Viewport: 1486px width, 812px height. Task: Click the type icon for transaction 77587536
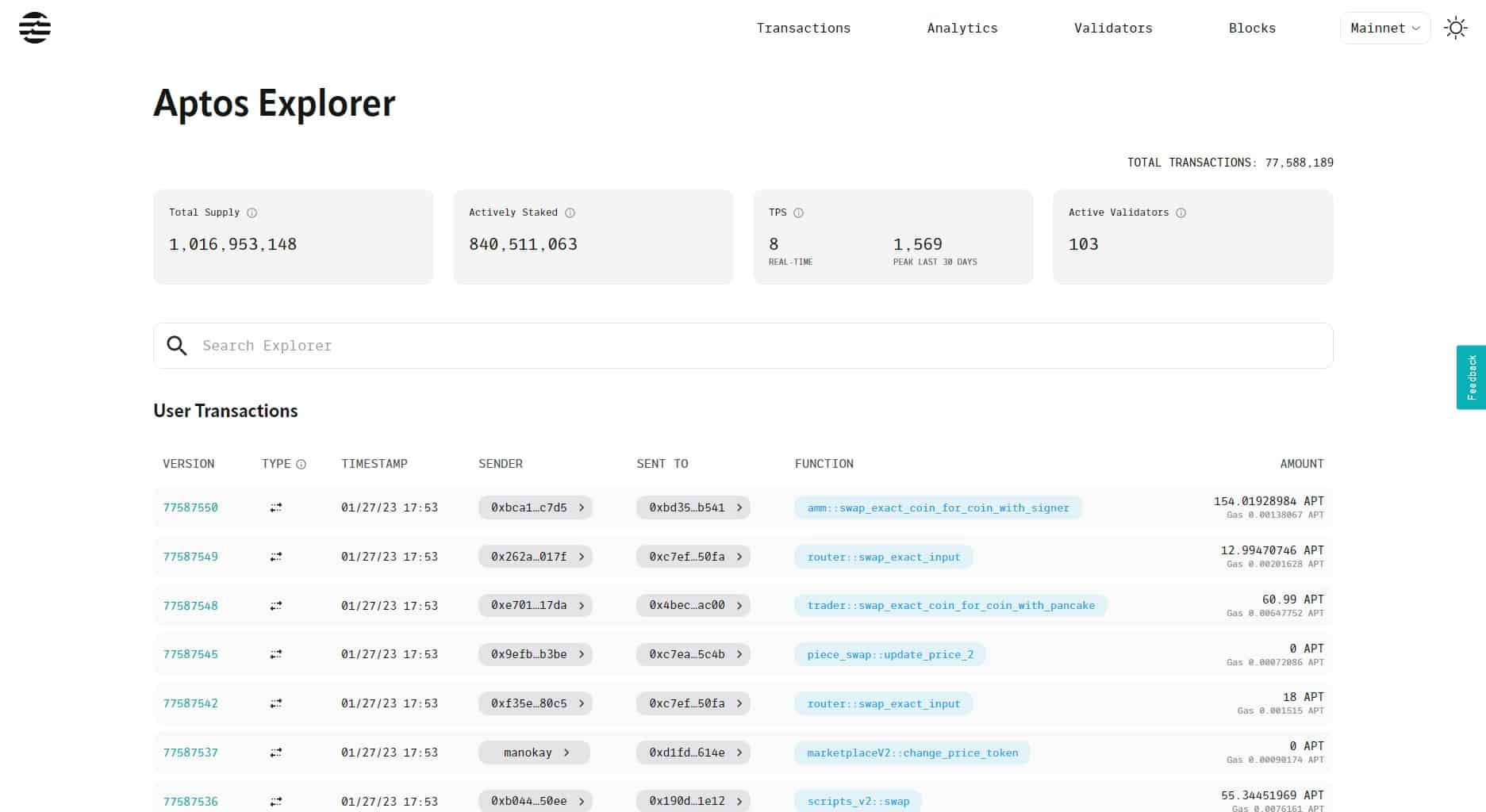click(x=276, y=802)
